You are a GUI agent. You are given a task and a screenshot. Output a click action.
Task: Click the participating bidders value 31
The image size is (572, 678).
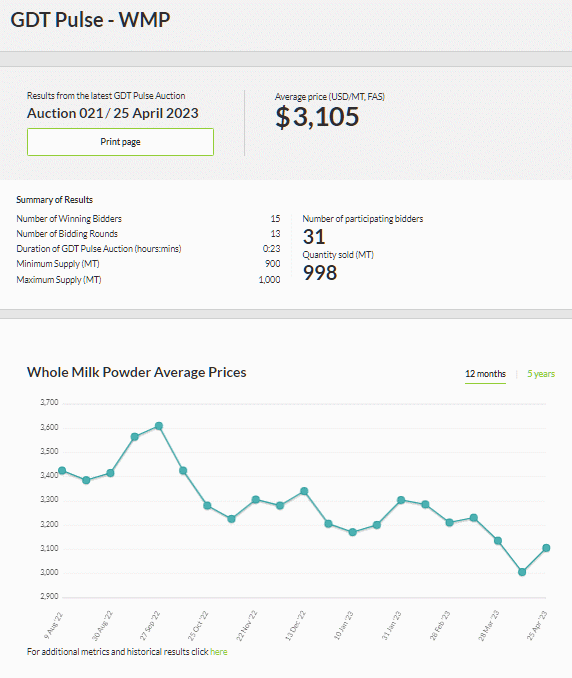point(314,237)
